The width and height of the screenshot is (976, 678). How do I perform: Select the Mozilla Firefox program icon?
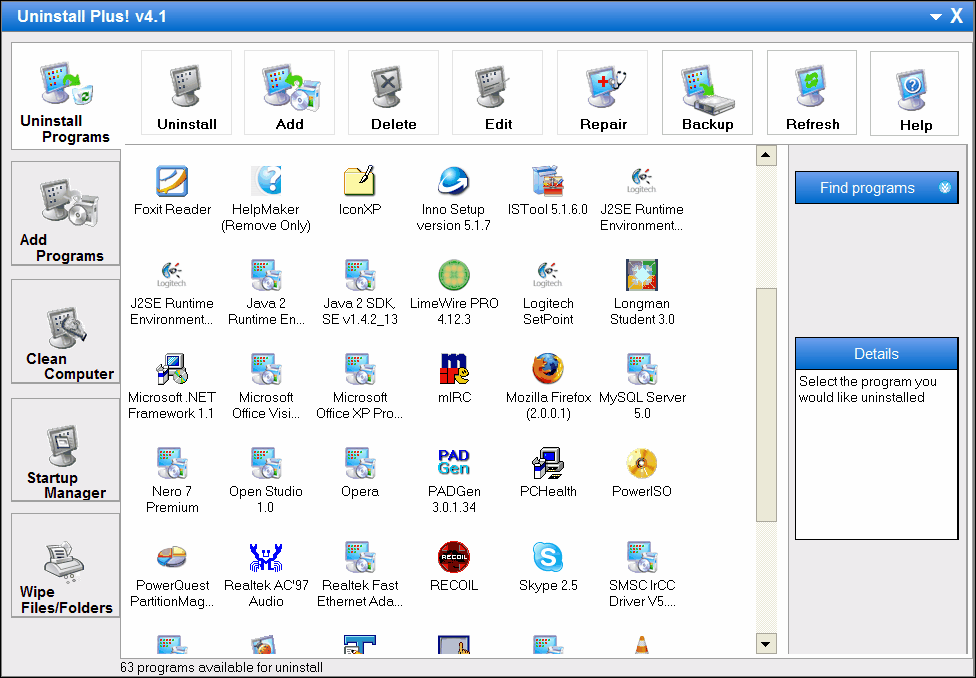pyautogui.click(x=548, y=370)
